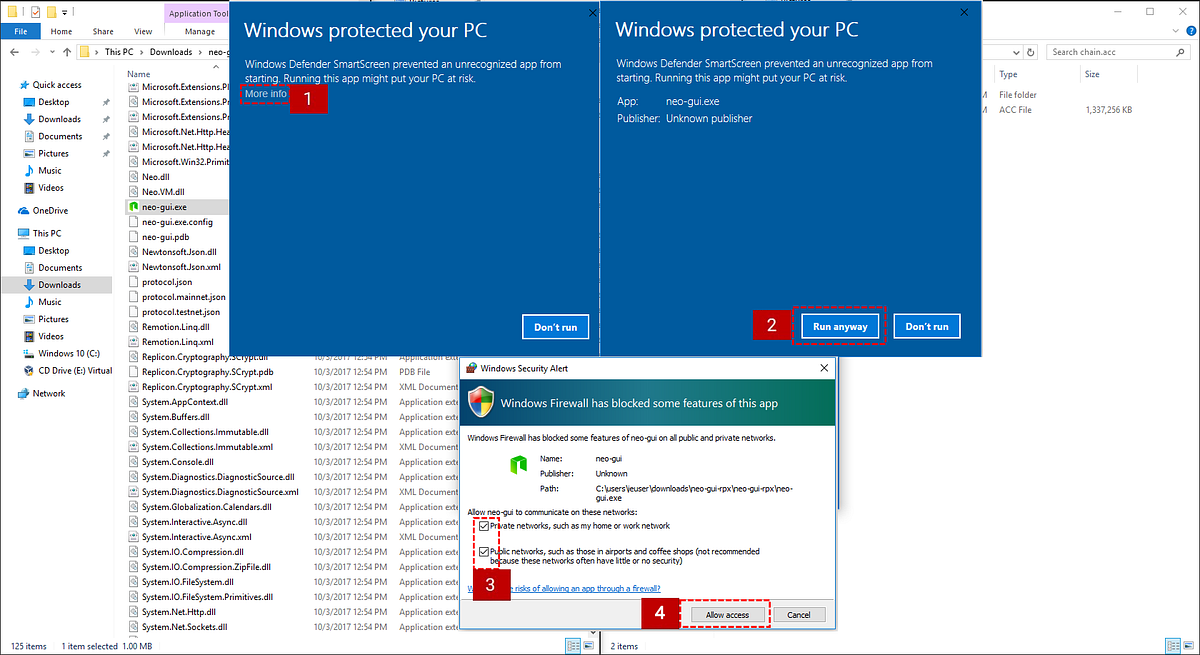Click Don't run beside Run anyway

coord(927,327)
